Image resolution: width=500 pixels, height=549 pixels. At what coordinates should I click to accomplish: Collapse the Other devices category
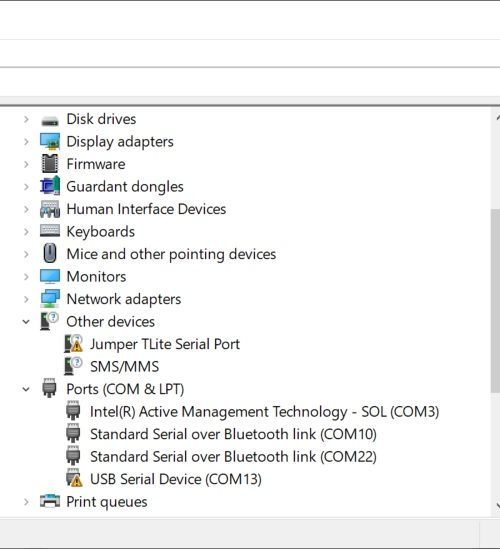(26, 321)
